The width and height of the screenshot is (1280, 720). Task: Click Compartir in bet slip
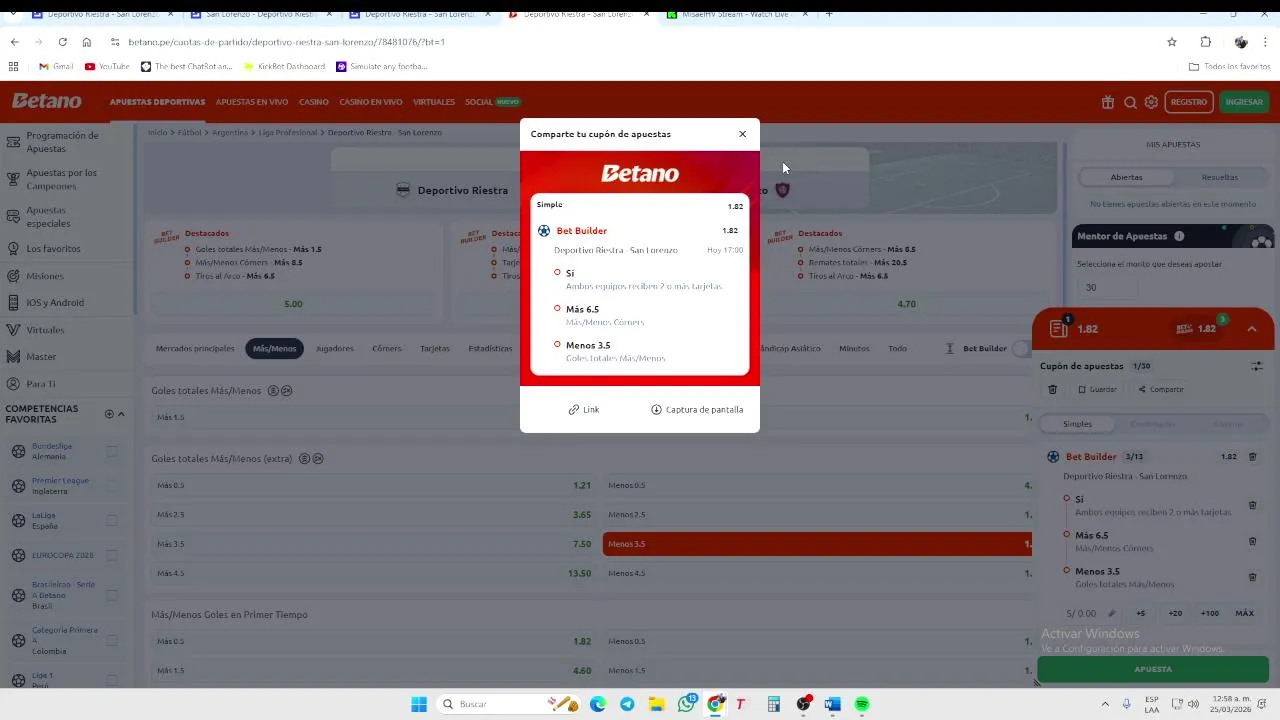point(1160,390)
